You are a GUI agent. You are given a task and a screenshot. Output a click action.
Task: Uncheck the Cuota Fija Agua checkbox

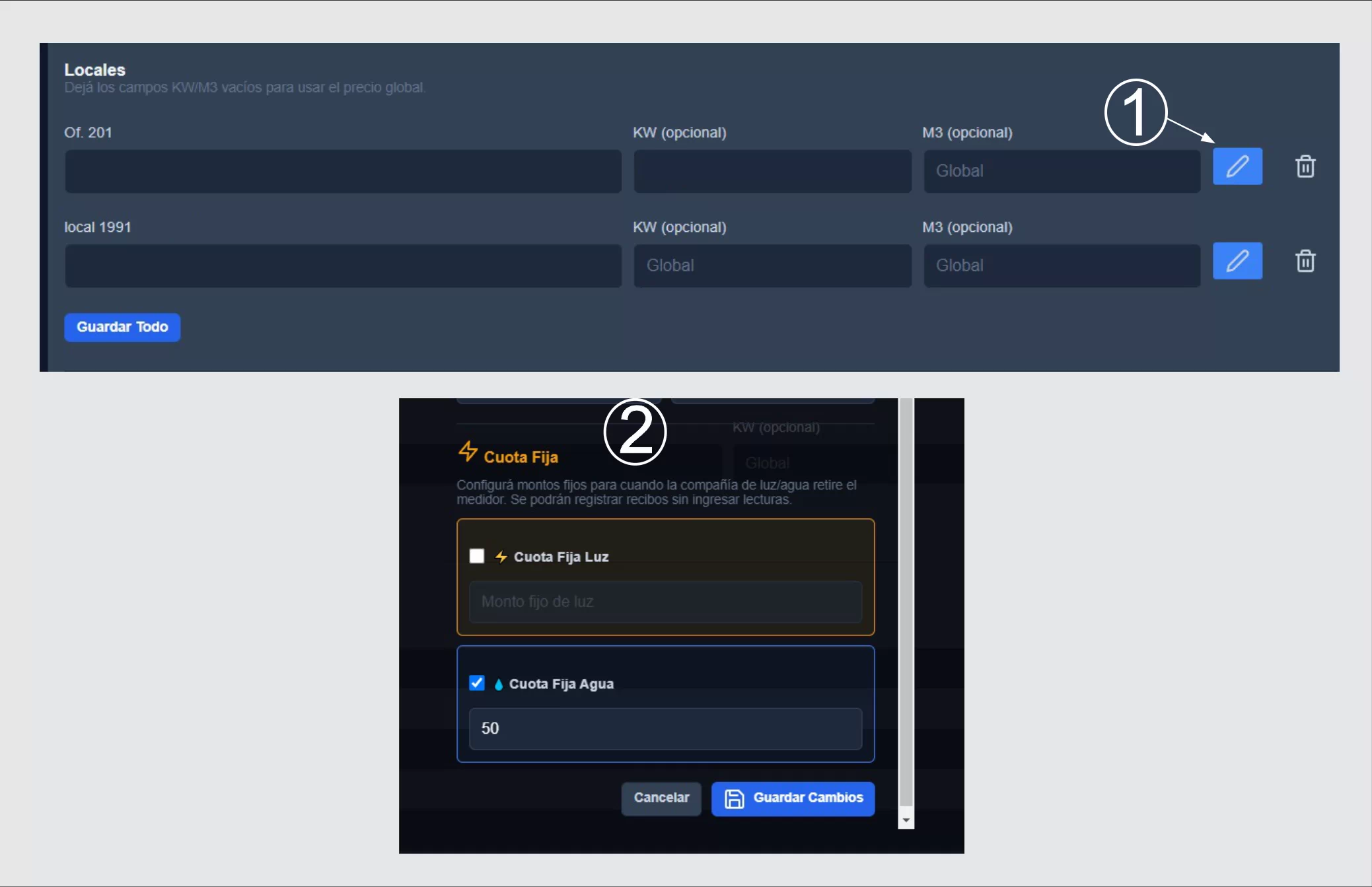pos(477,683)
